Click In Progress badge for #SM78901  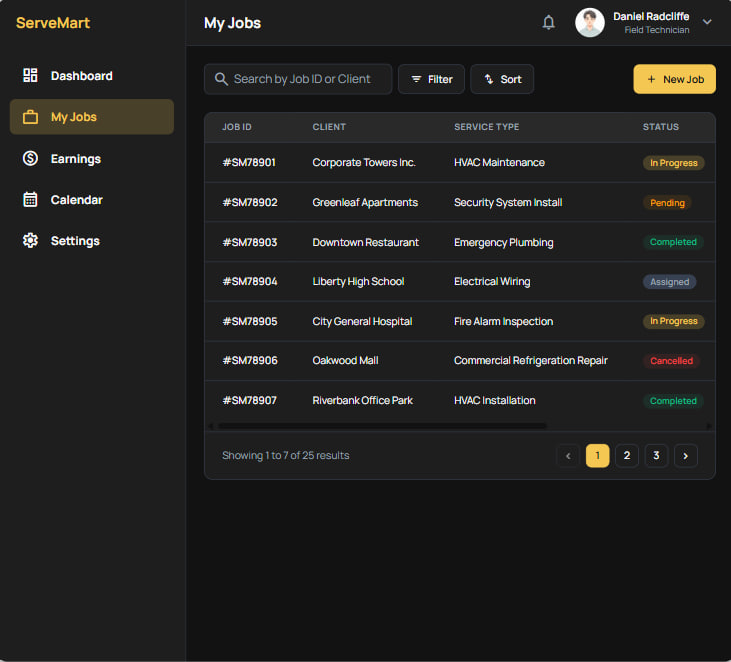[674, 163]
